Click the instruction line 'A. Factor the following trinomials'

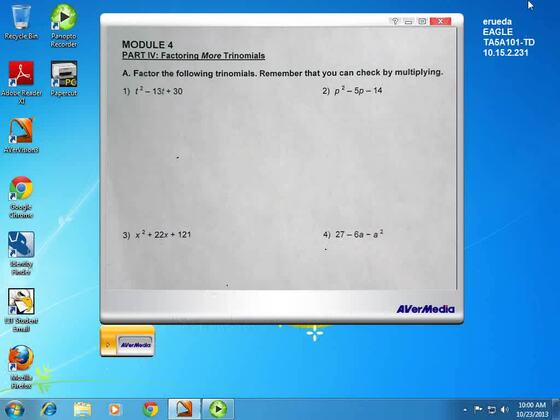[x=282, y=73]
